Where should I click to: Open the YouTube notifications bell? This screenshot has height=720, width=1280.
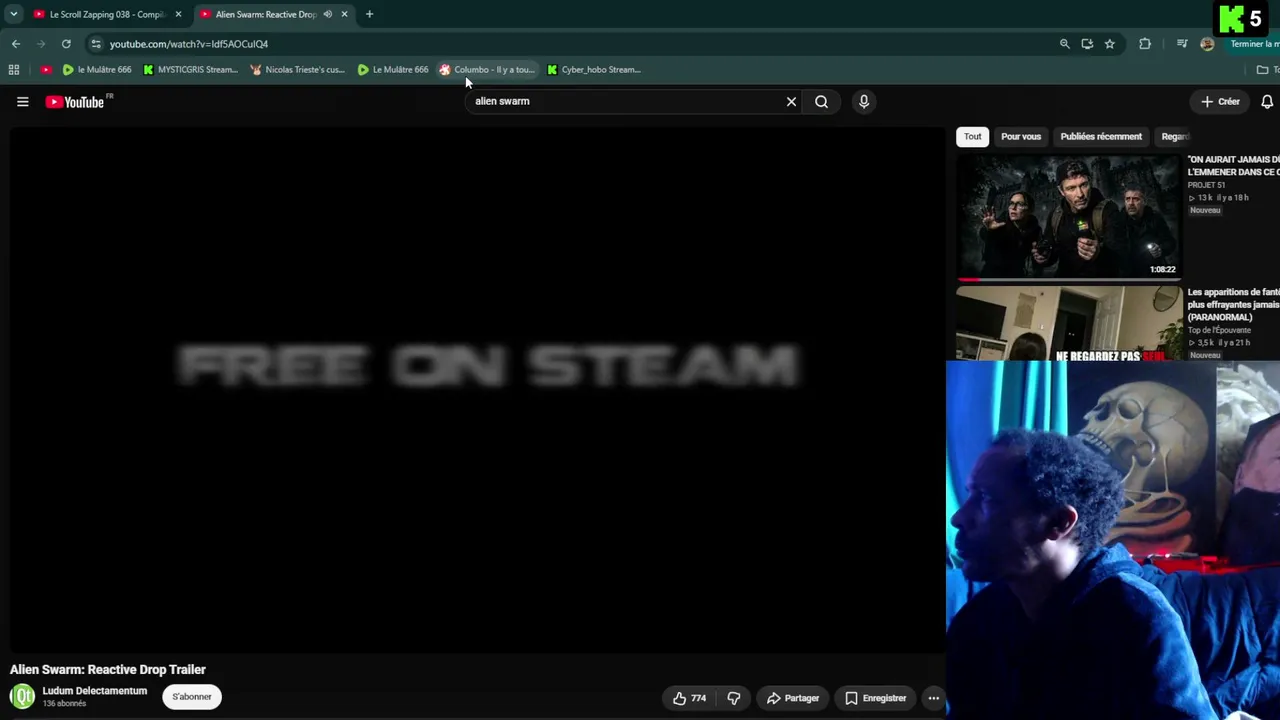click(x=1267, y=101)
